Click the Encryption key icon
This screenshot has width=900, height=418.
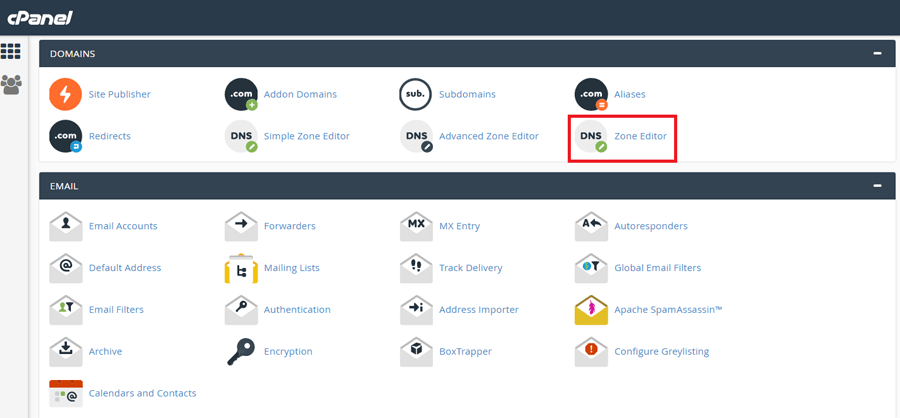point(241,351)
